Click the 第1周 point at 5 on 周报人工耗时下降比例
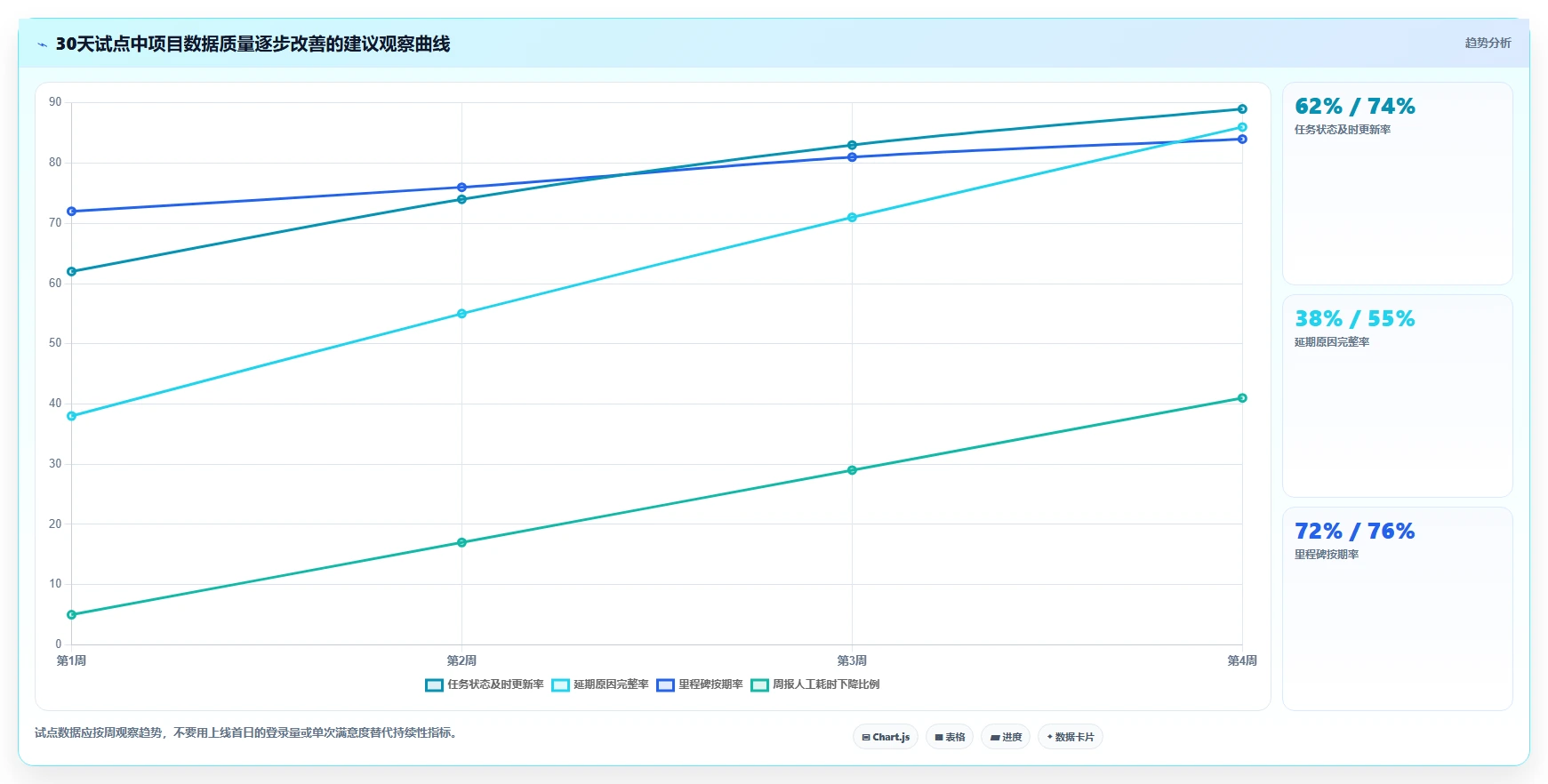 pyautogui.click(x=72, y=615)
